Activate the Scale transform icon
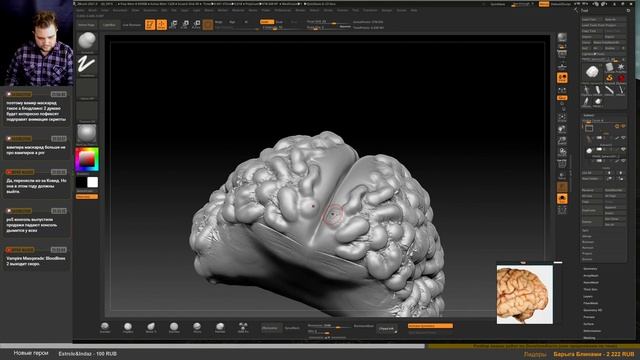The image size is (640, 360). click(184, 24)
